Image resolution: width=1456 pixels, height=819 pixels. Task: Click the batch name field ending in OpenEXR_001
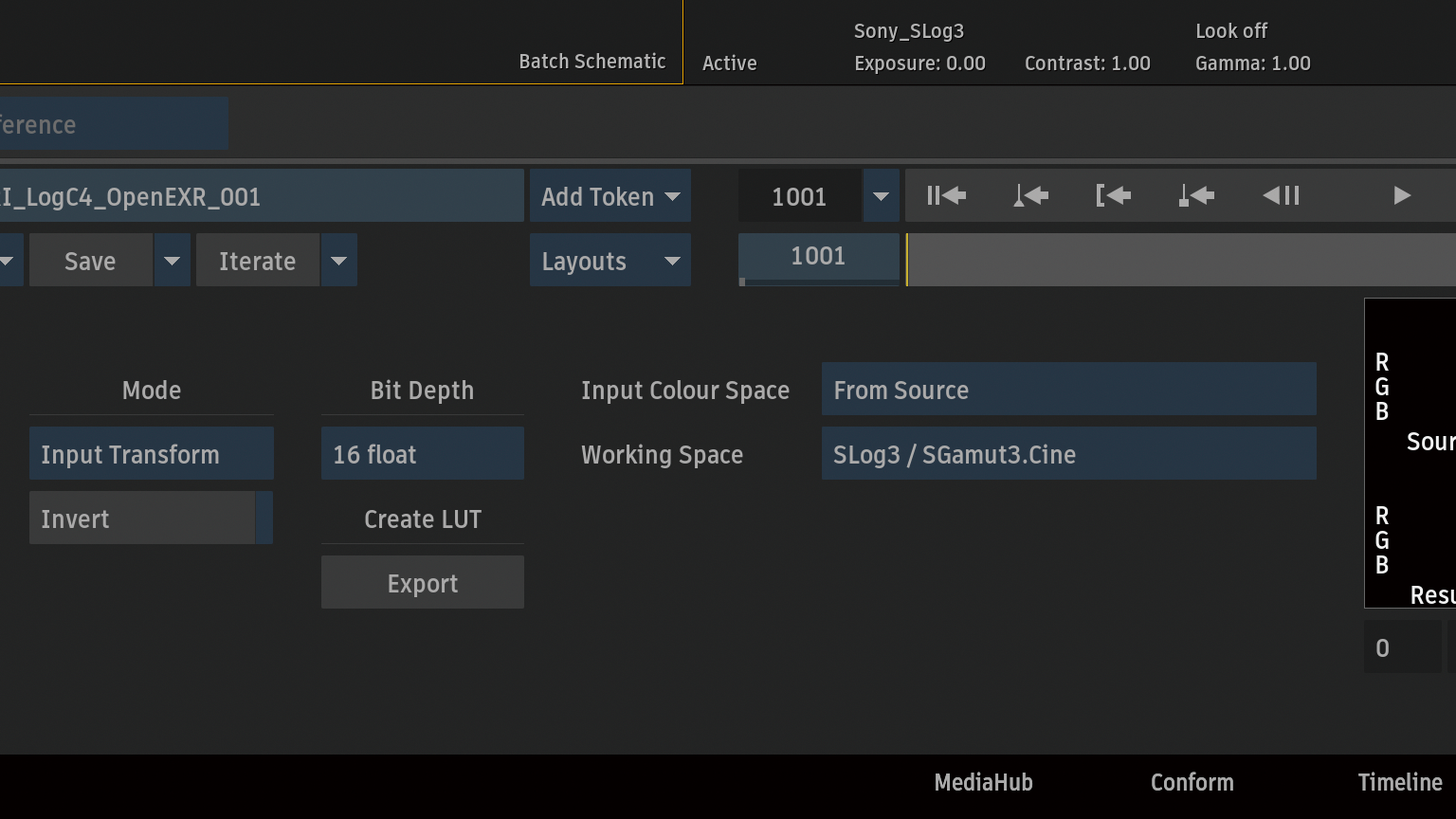tap(261, 196)
